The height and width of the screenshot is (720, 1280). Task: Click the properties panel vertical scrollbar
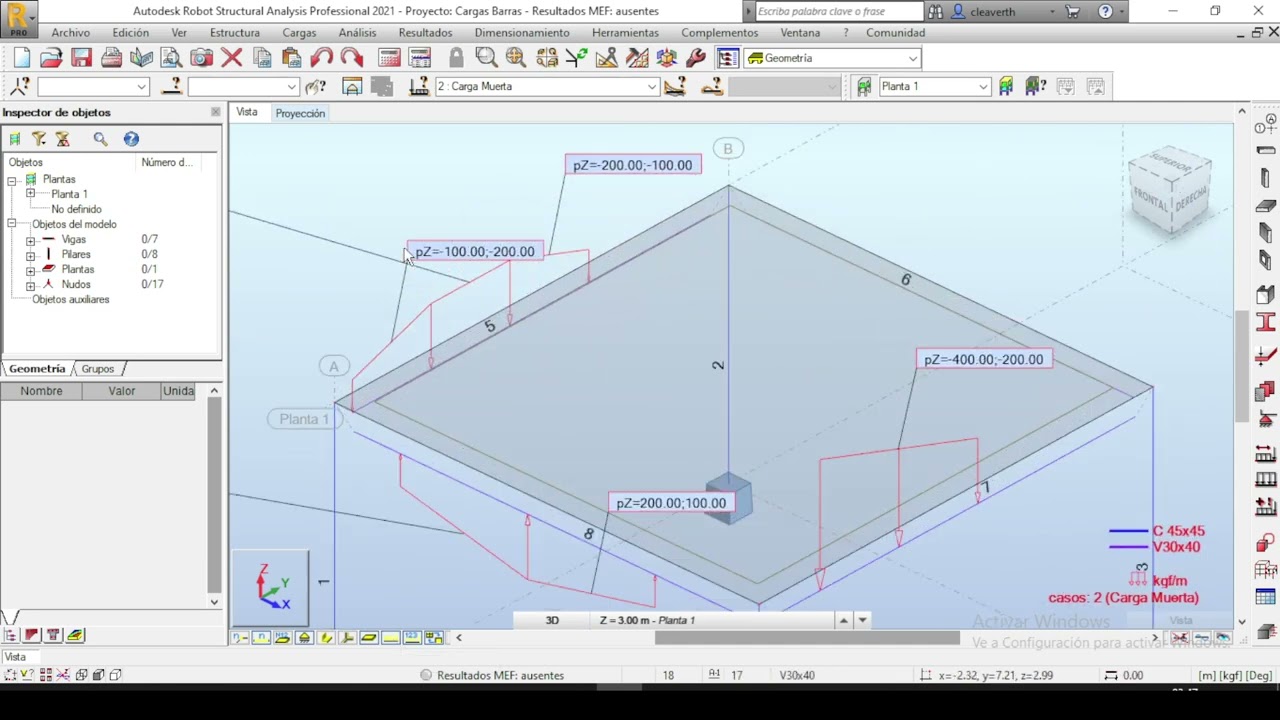tap(214, 495)
